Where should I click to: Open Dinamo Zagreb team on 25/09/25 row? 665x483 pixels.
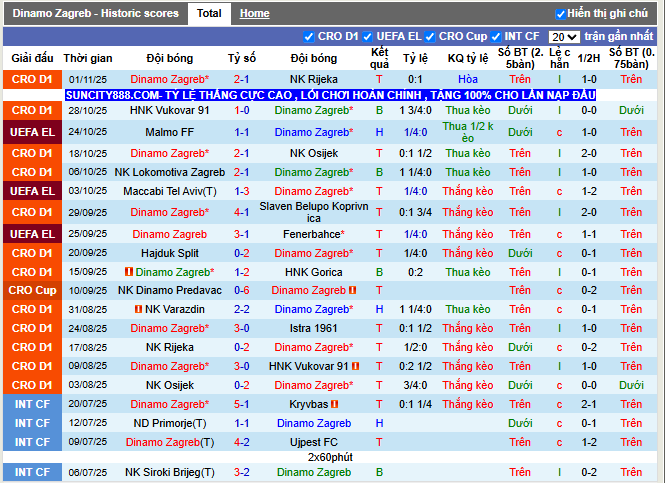(x=170, y=234)
